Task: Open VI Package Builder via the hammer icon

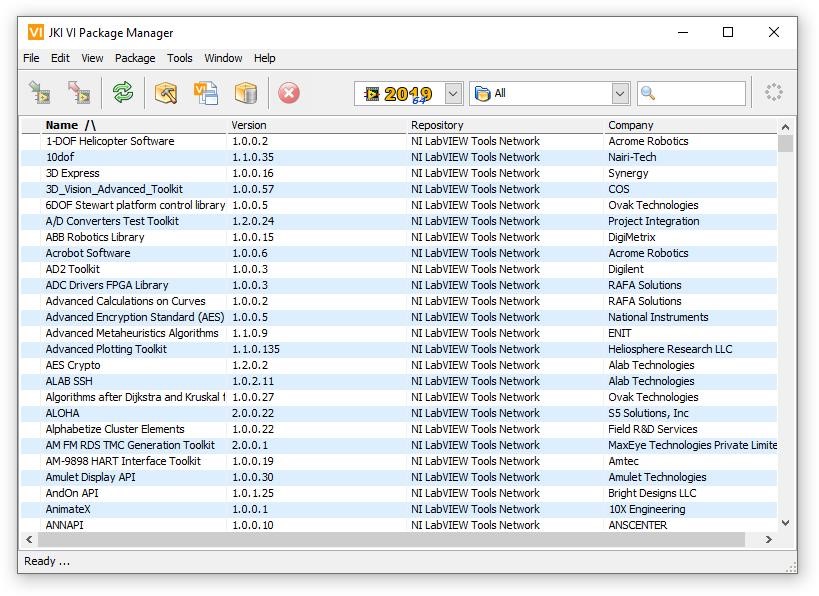Action: 166,93
